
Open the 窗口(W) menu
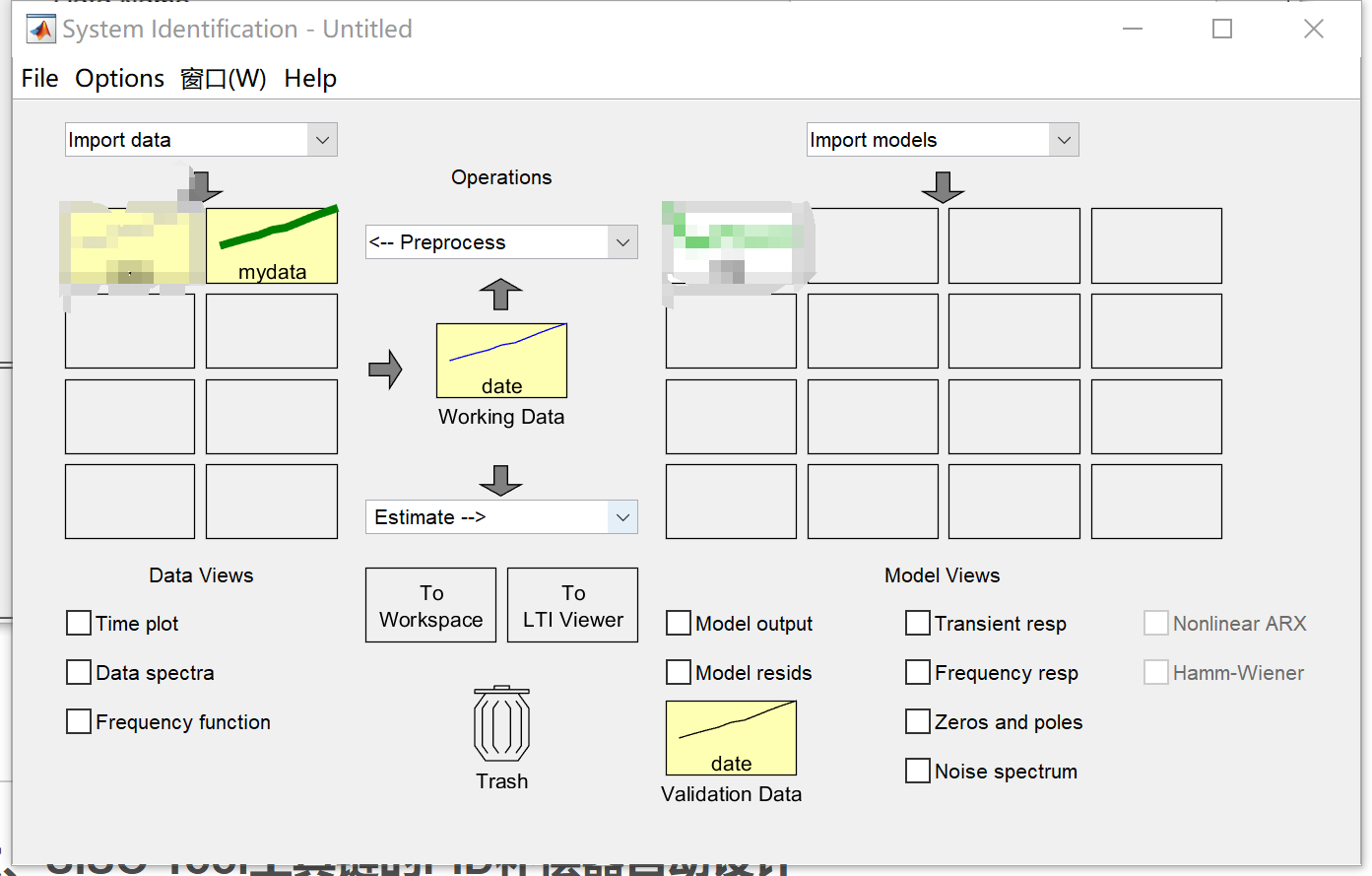[x=224, y=78]
